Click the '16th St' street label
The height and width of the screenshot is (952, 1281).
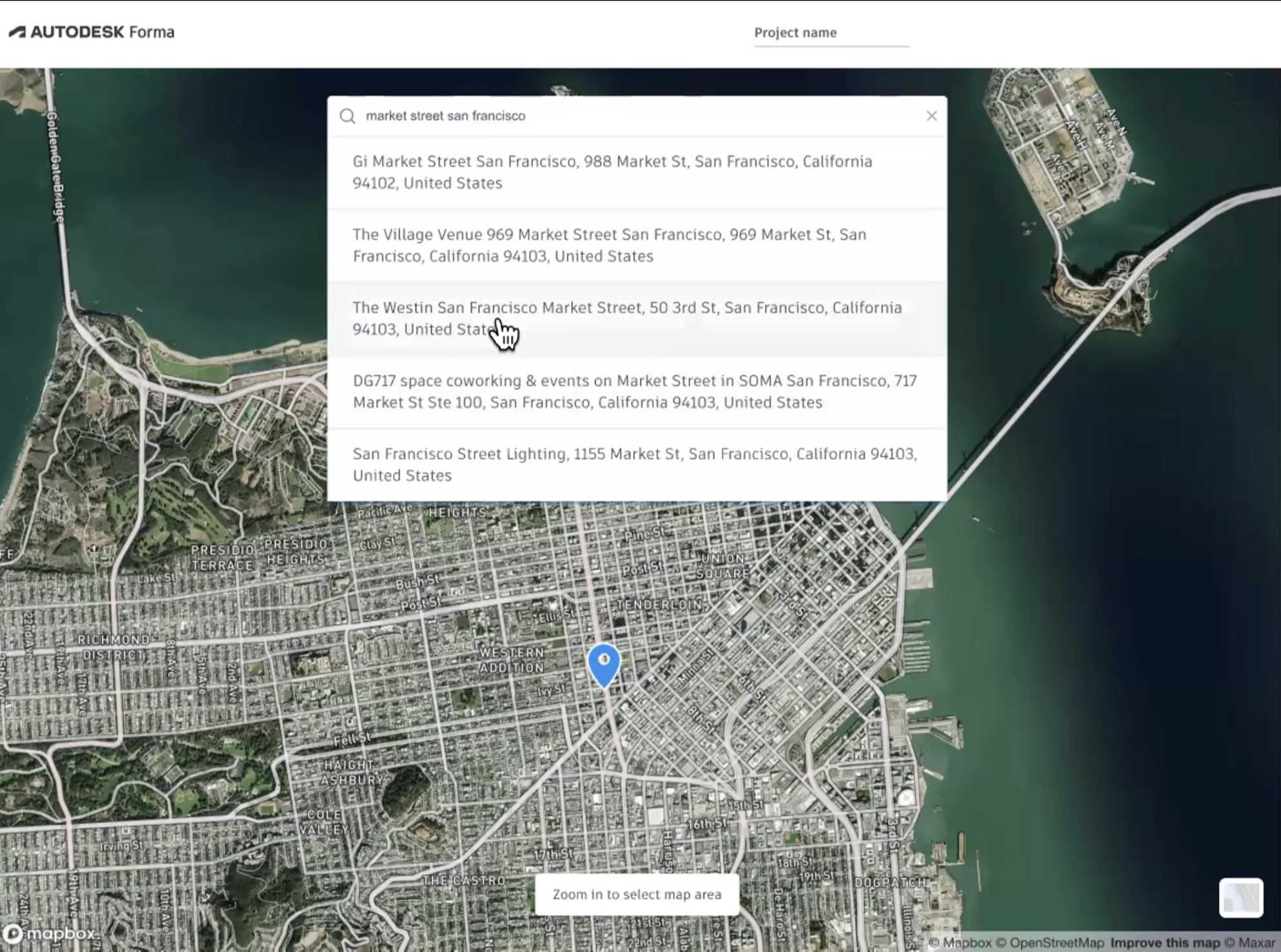click(x=707, y=823)
